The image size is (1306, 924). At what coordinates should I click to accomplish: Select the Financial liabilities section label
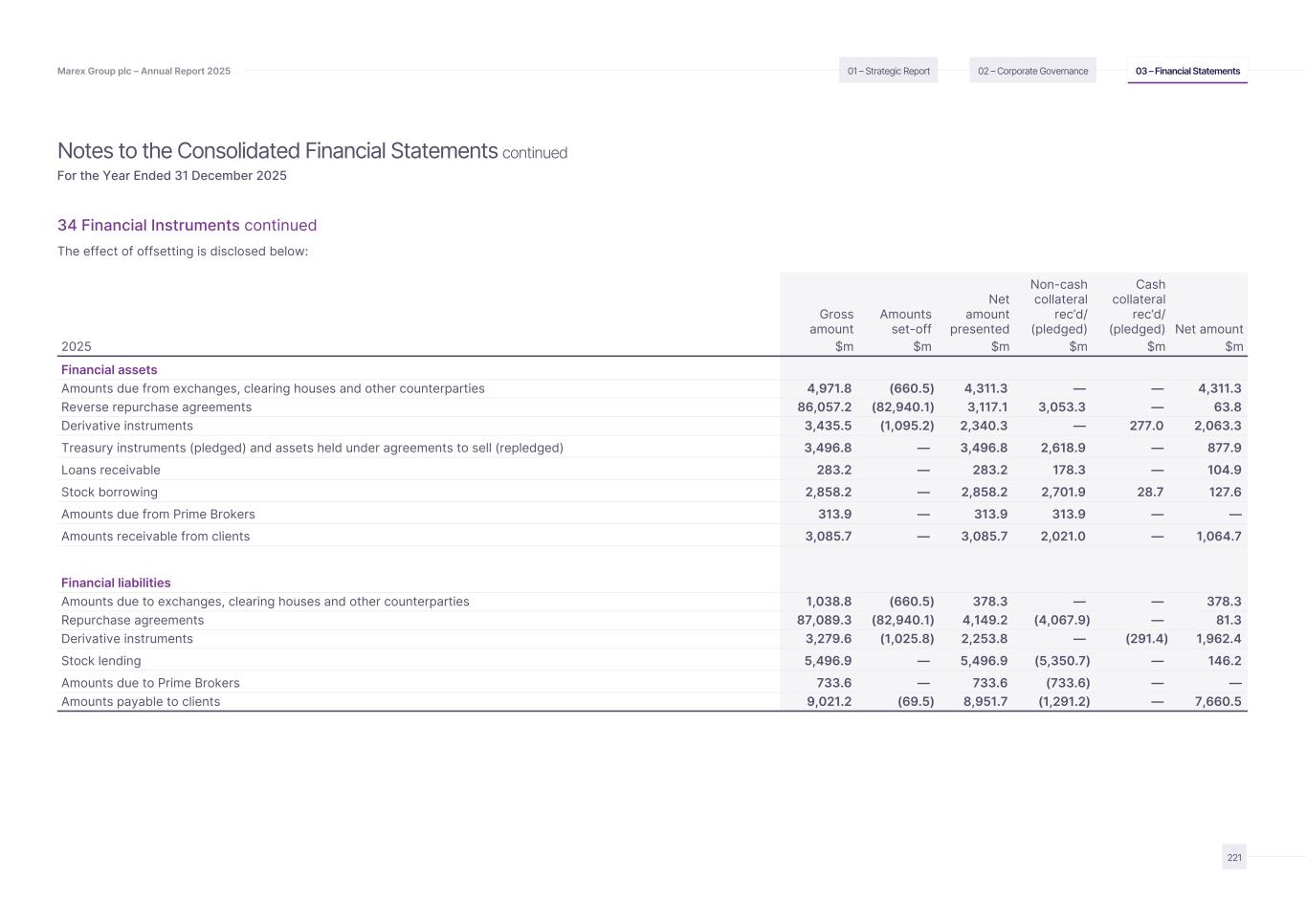click(116, 583)
